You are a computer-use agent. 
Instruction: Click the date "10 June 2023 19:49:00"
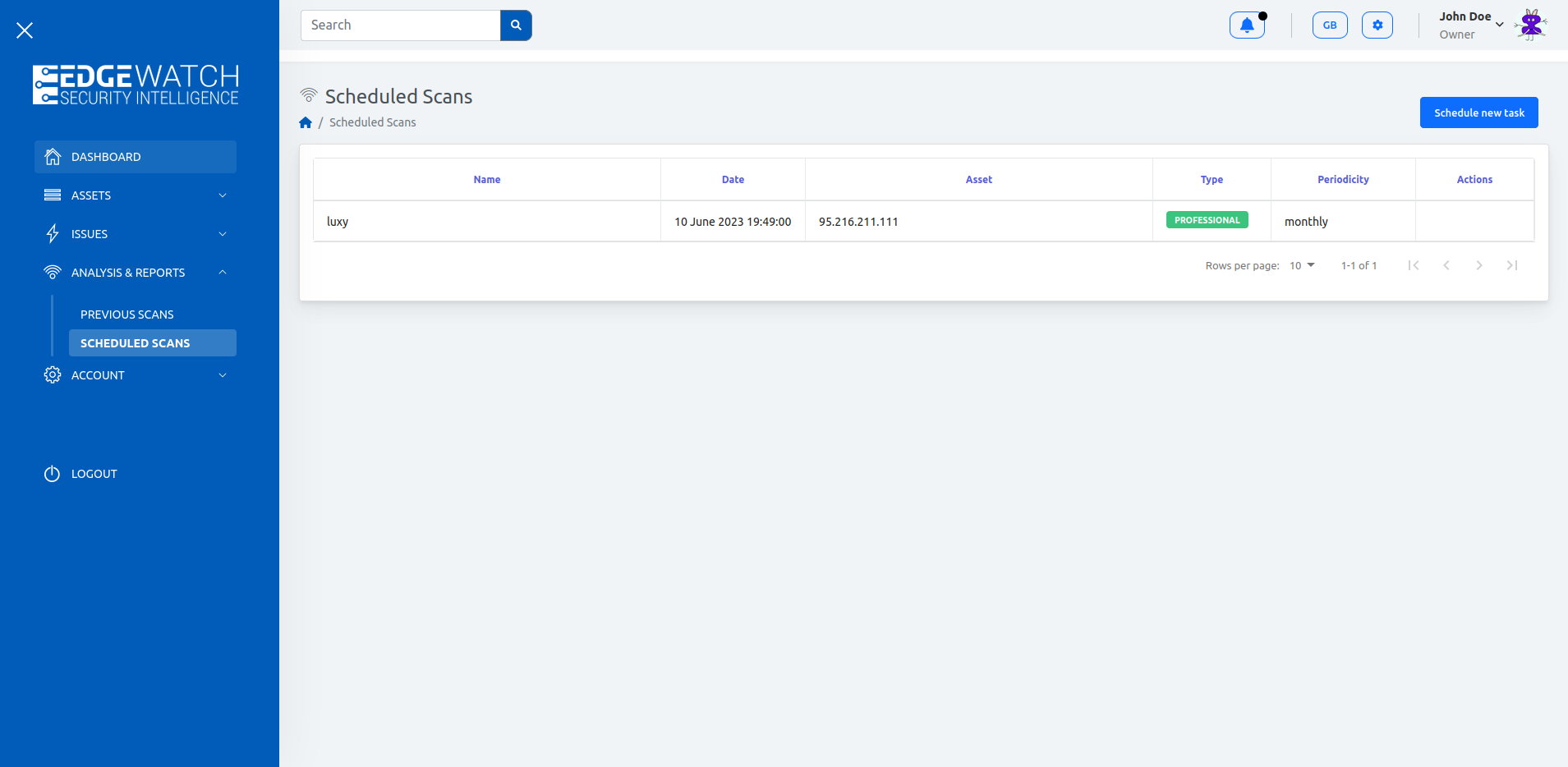click(733, 222)
